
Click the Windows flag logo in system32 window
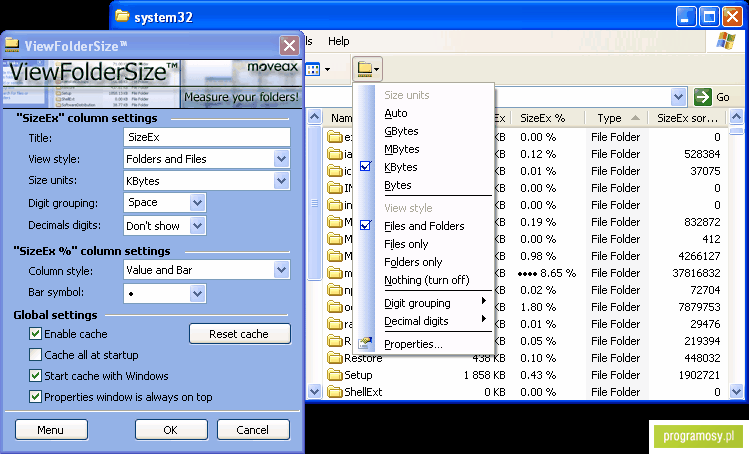[726, 41]
